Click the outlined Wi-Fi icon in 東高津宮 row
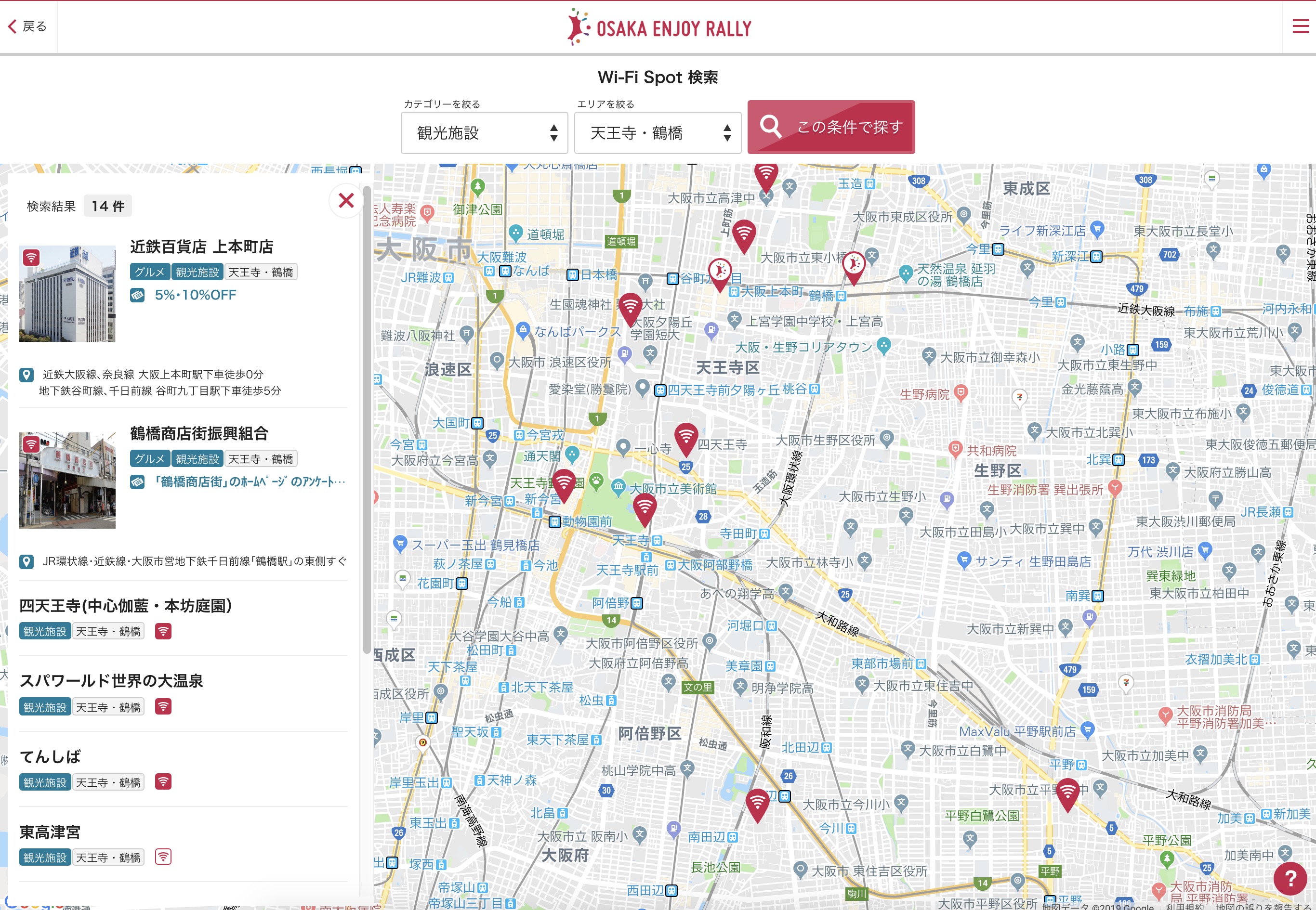 click(x=163, y=857)
